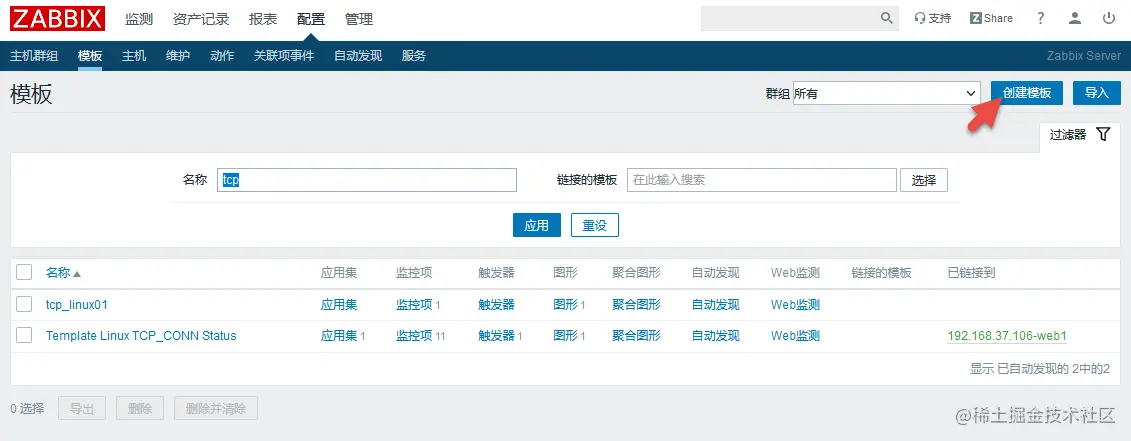Open the help question mark icon
The image size is (1131, 441).
(x=1040, y=19)
